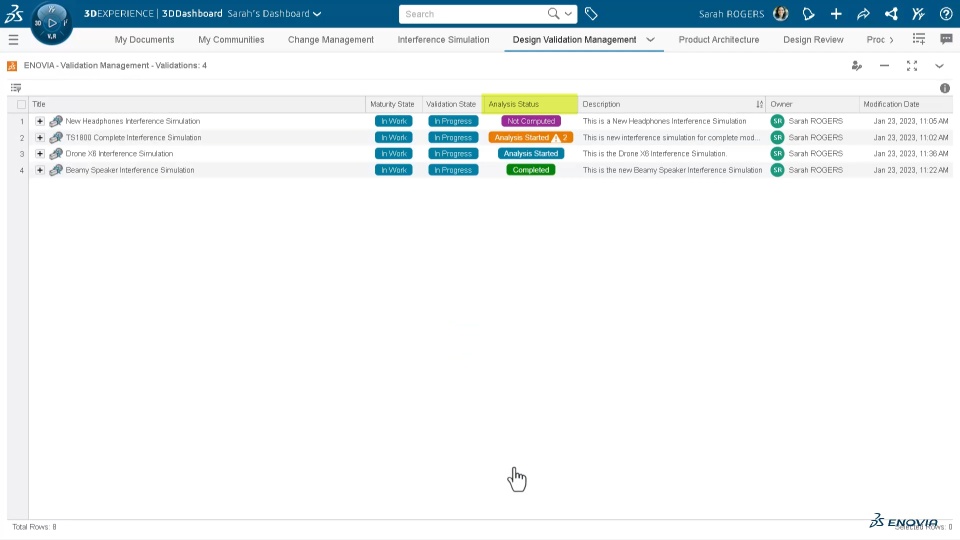This screenshot has height=540, width=960.
Task: Open the hamburger menu icon
Action: click(x=13, y=40)
